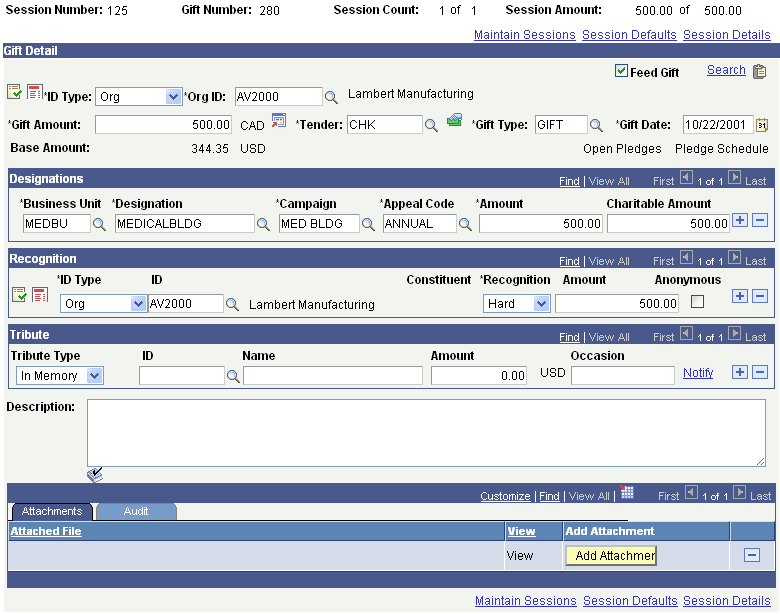Open Tribute ID lookup magnifier

pyautogui.click(x=233, y=377)
